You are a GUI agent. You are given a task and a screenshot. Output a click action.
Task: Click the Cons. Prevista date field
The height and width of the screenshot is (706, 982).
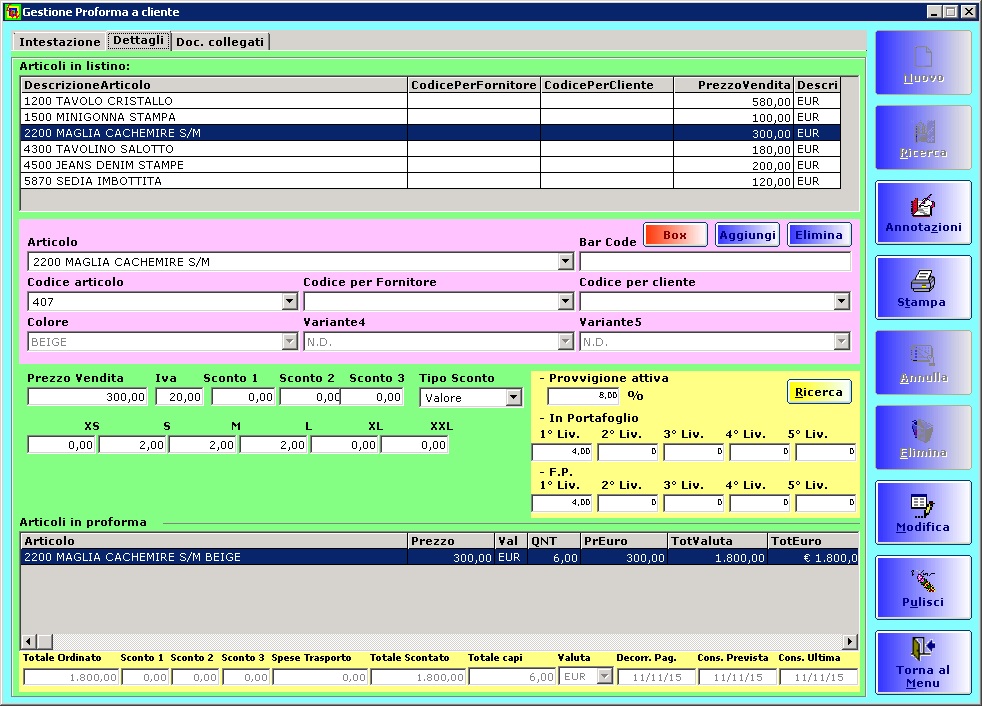[737, 677]
